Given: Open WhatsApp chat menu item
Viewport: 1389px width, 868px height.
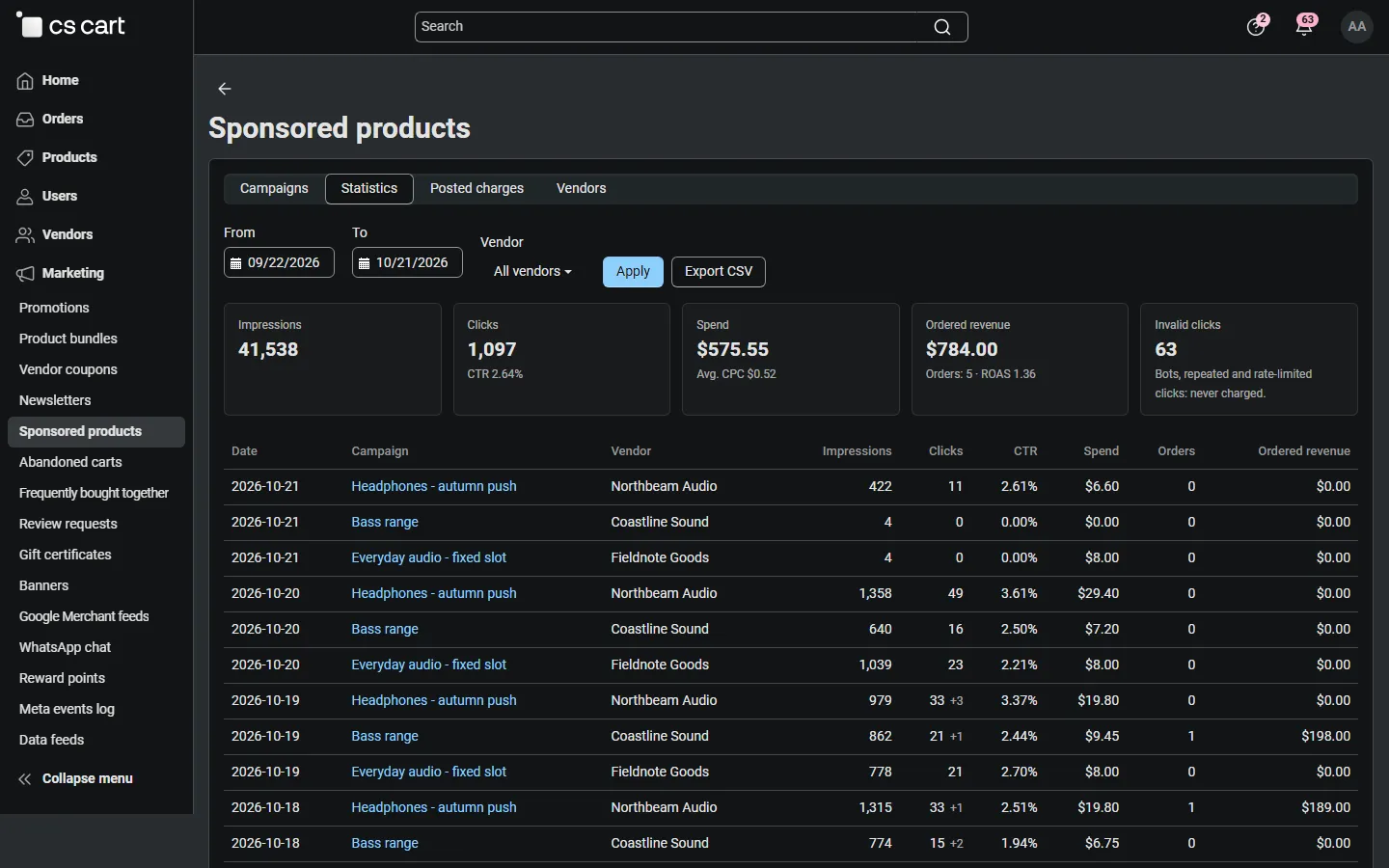Looking at the screenshot, I should click(65, 647).
